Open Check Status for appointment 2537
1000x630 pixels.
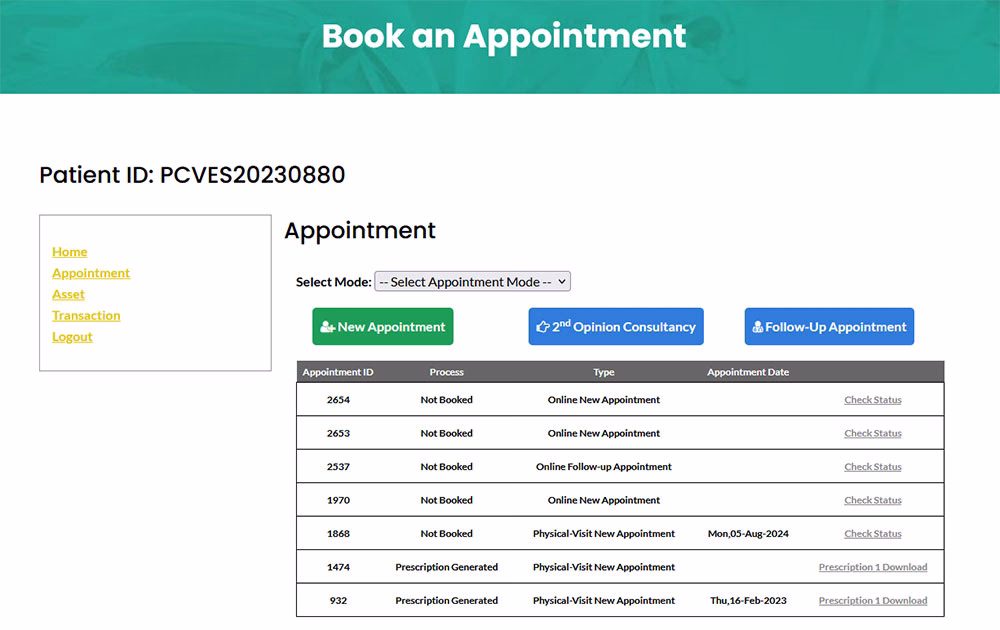872,466
